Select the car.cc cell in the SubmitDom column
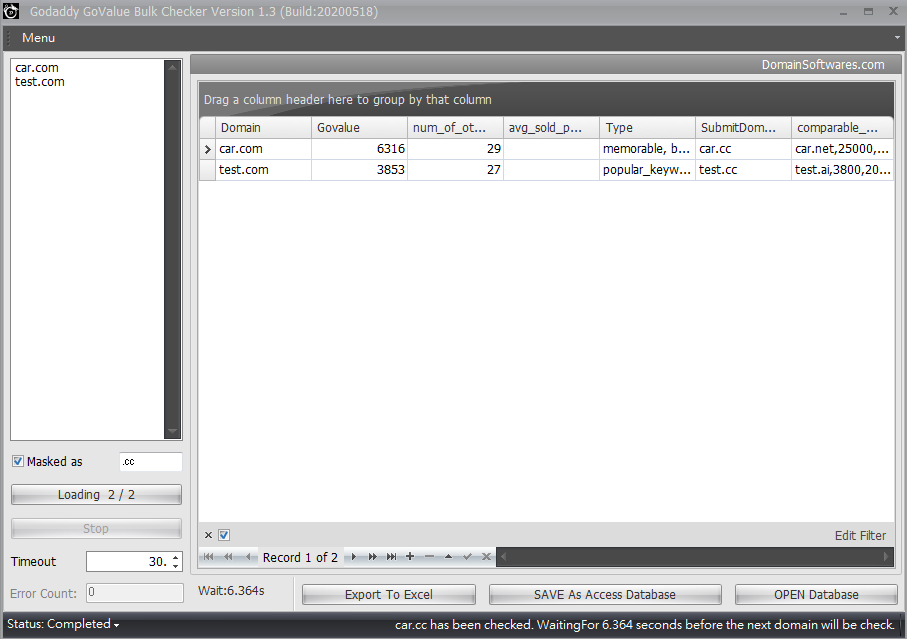The width and height of the screenshot is (907, 639). point(743,149)
